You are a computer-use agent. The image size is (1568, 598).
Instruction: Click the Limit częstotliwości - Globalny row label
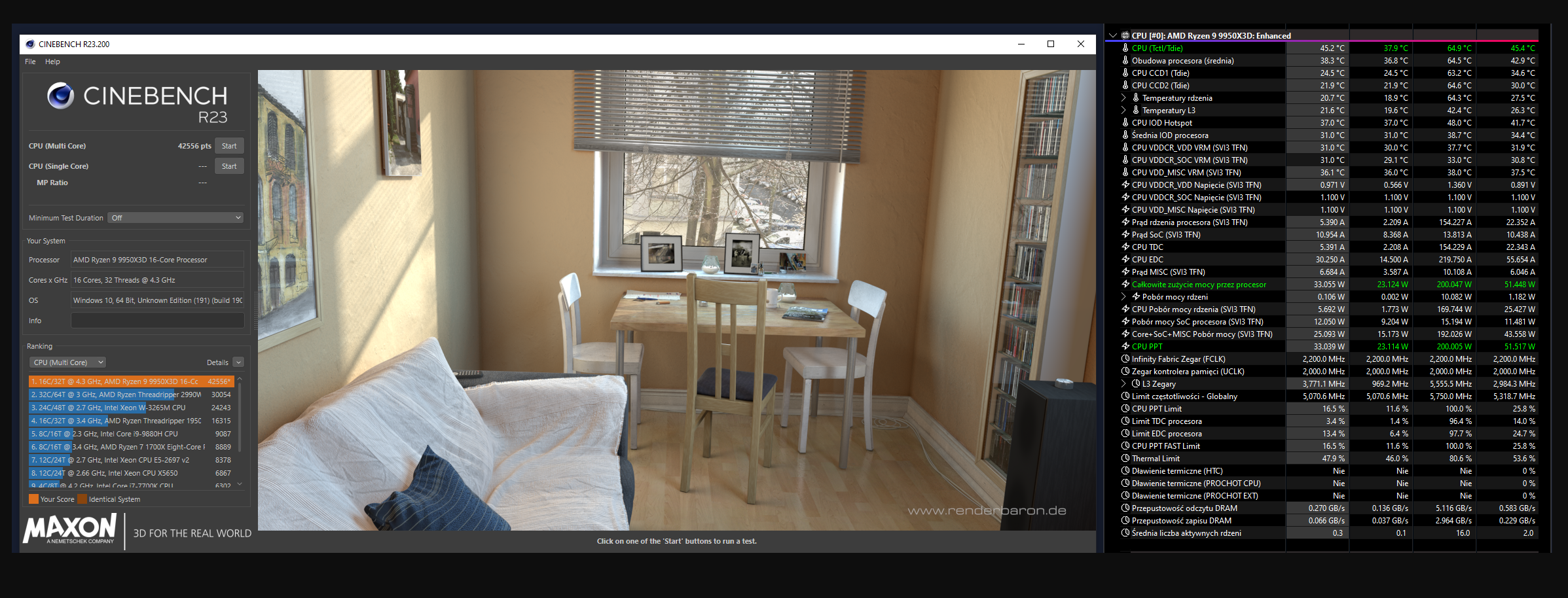coord(1184,396)
